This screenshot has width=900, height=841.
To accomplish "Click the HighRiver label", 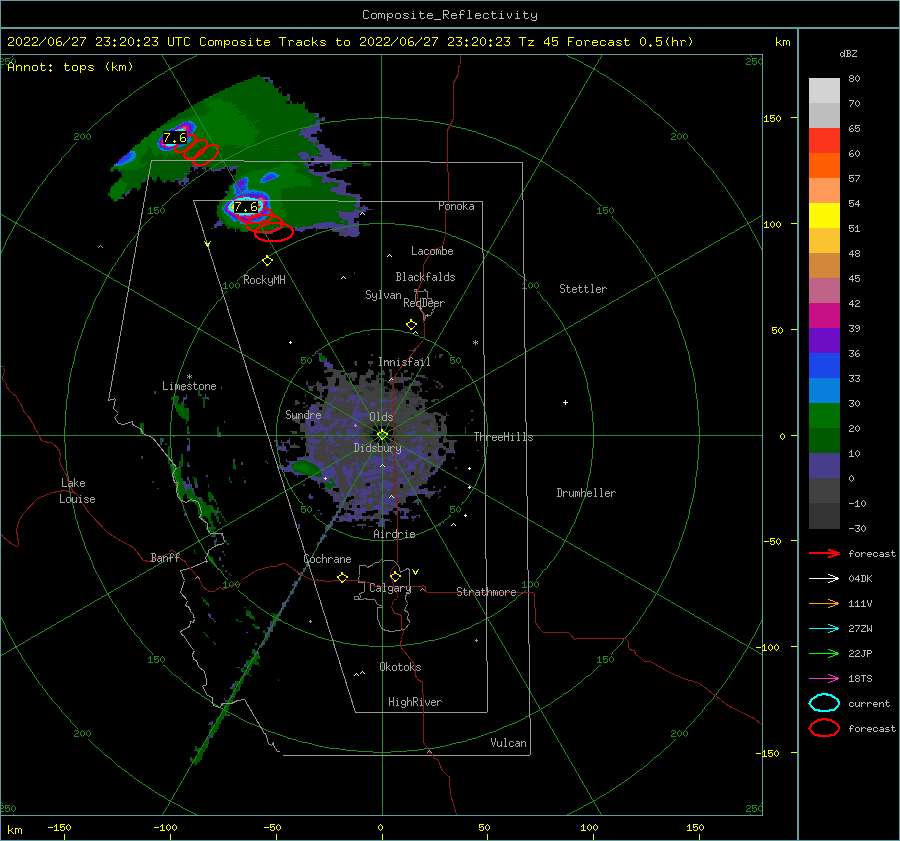I will tap(415, 702).
